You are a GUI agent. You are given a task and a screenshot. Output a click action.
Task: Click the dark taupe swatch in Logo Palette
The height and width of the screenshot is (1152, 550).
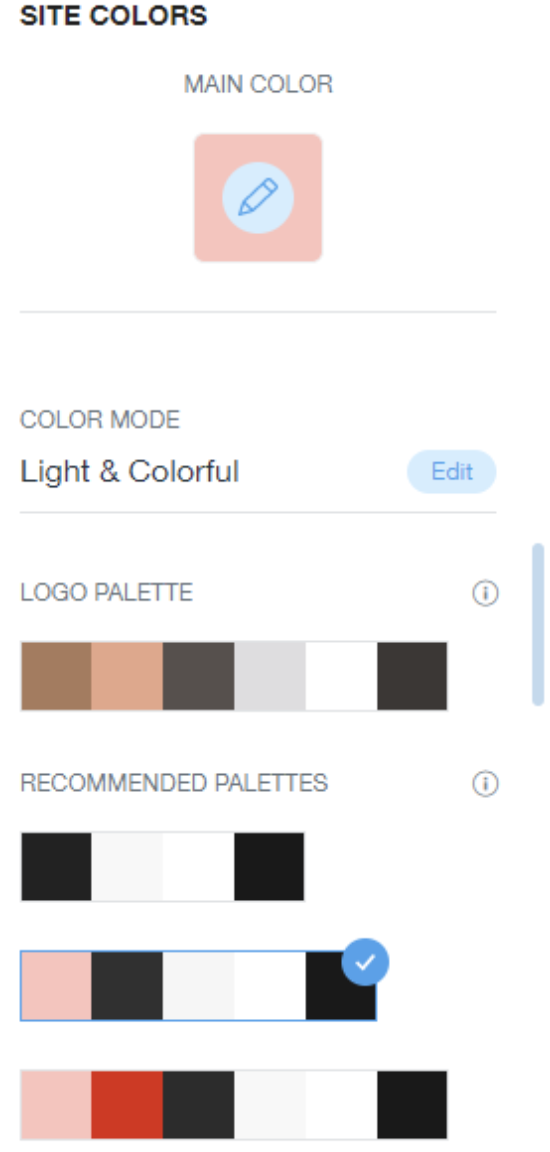pyautogui.click(x=198, y=676)
